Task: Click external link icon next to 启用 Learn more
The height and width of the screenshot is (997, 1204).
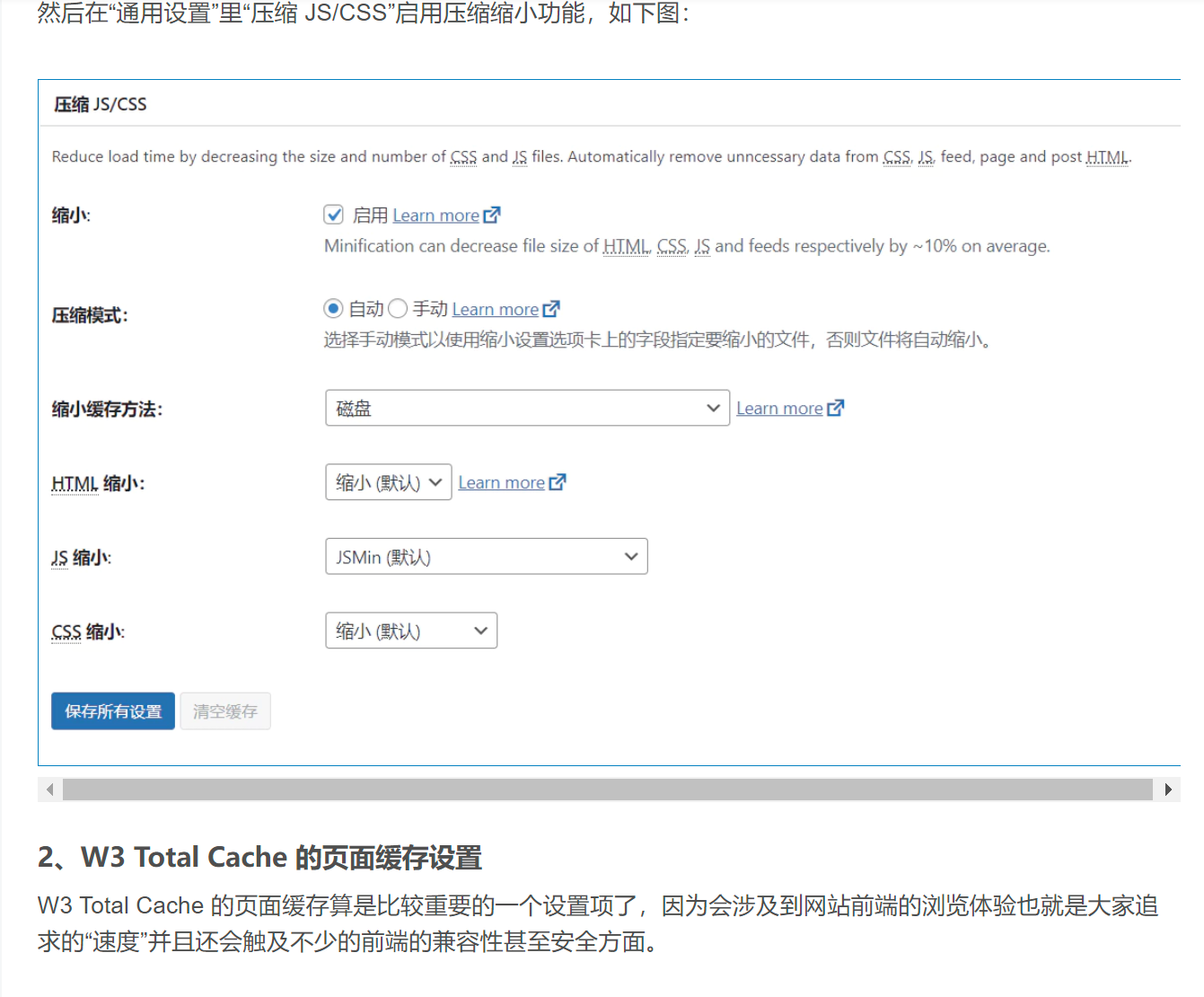Action: (x=492, y=216)
